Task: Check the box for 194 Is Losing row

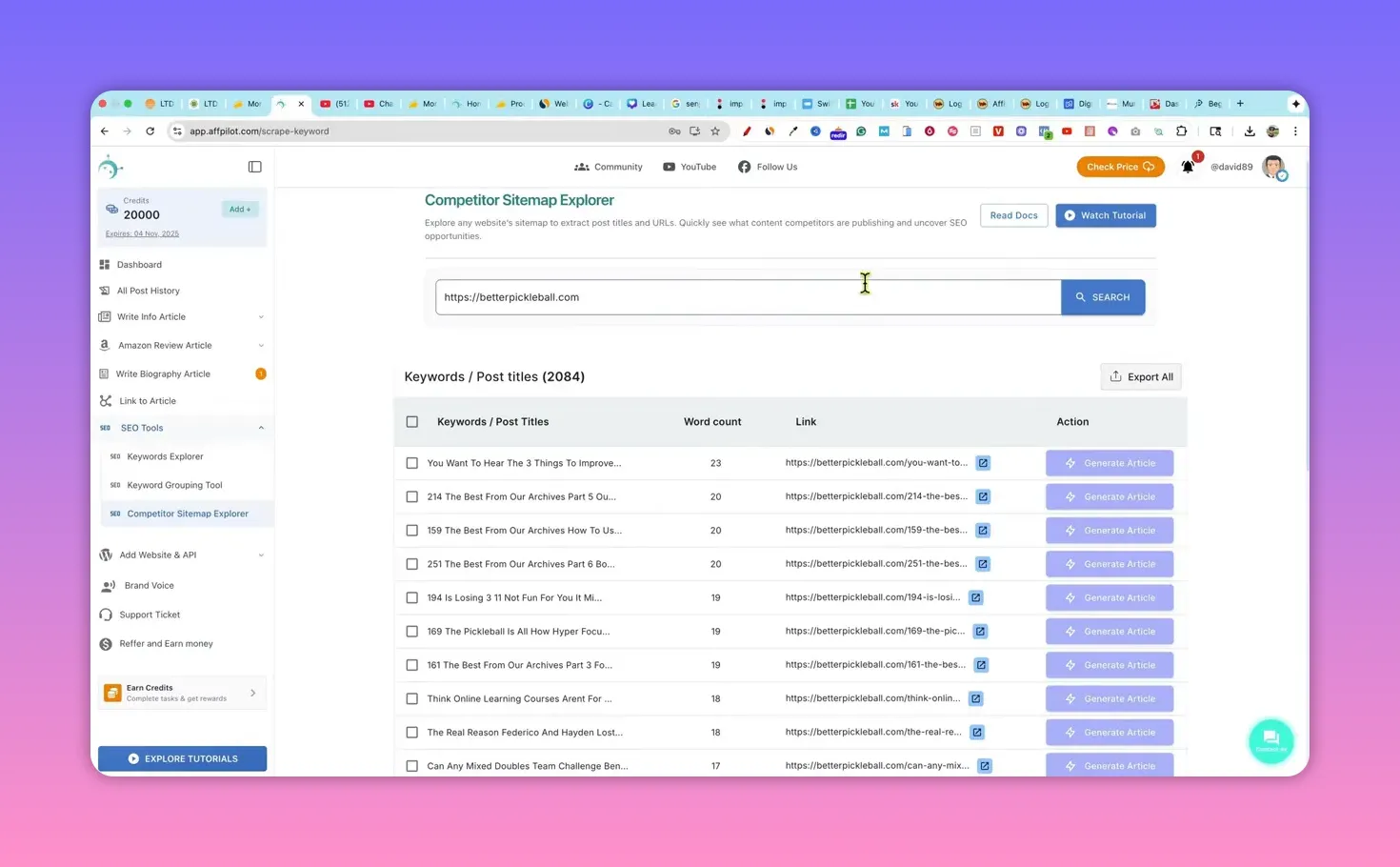Action: pos(412,597)
